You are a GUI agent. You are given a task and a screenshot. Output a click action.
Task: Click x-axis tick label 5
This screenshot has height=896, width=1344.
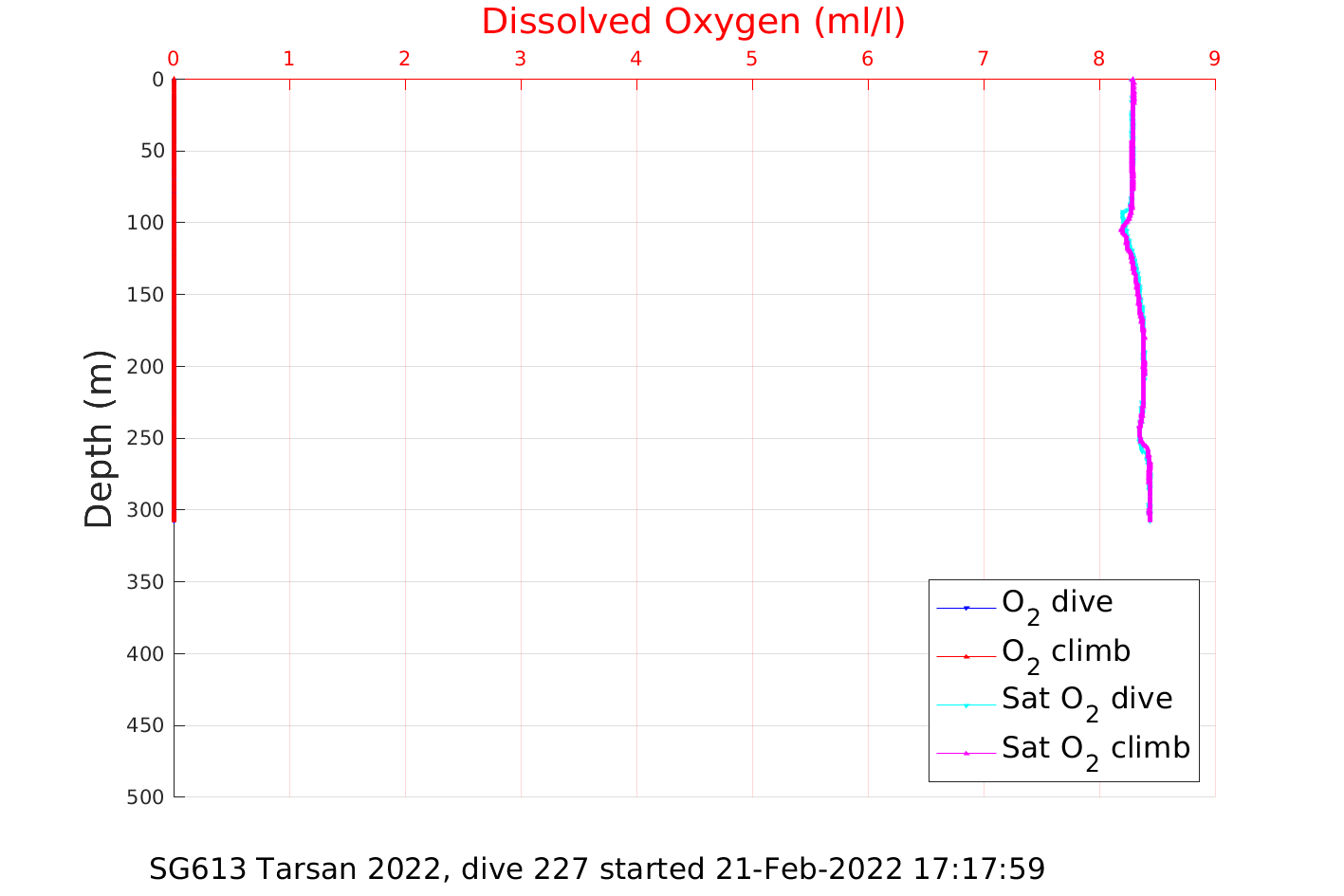point(752,60)
